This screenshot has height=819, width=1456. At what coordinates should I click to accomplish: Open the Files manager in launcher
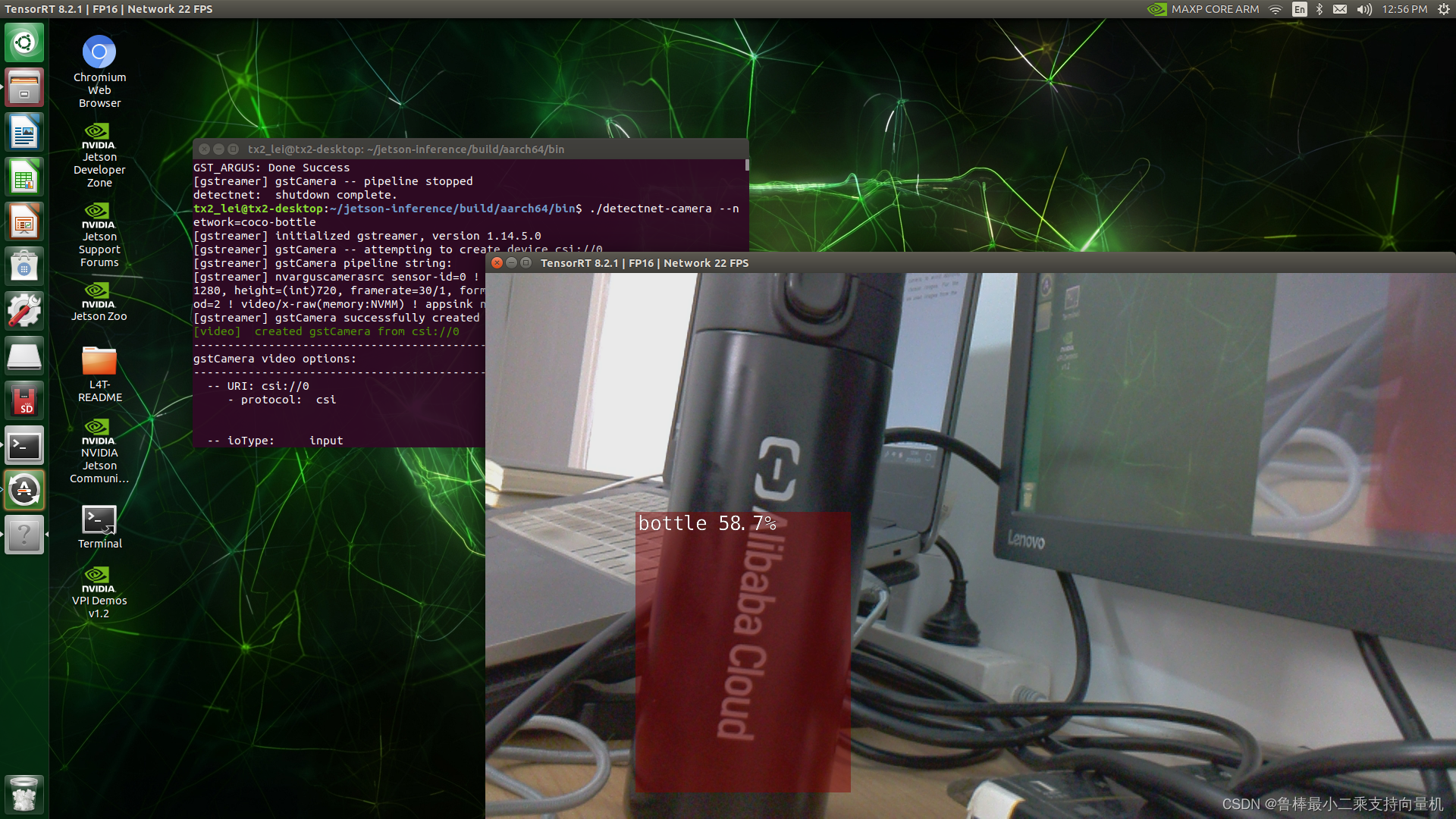click(24, 87)
